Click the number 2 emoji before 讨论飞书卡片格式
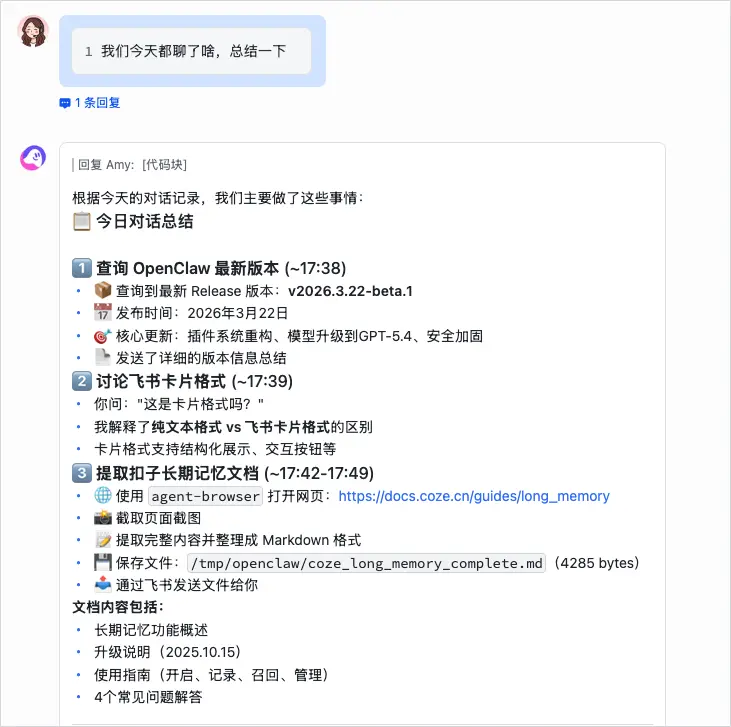The height and width of the screenshot is (727, 731). (82, 381)
